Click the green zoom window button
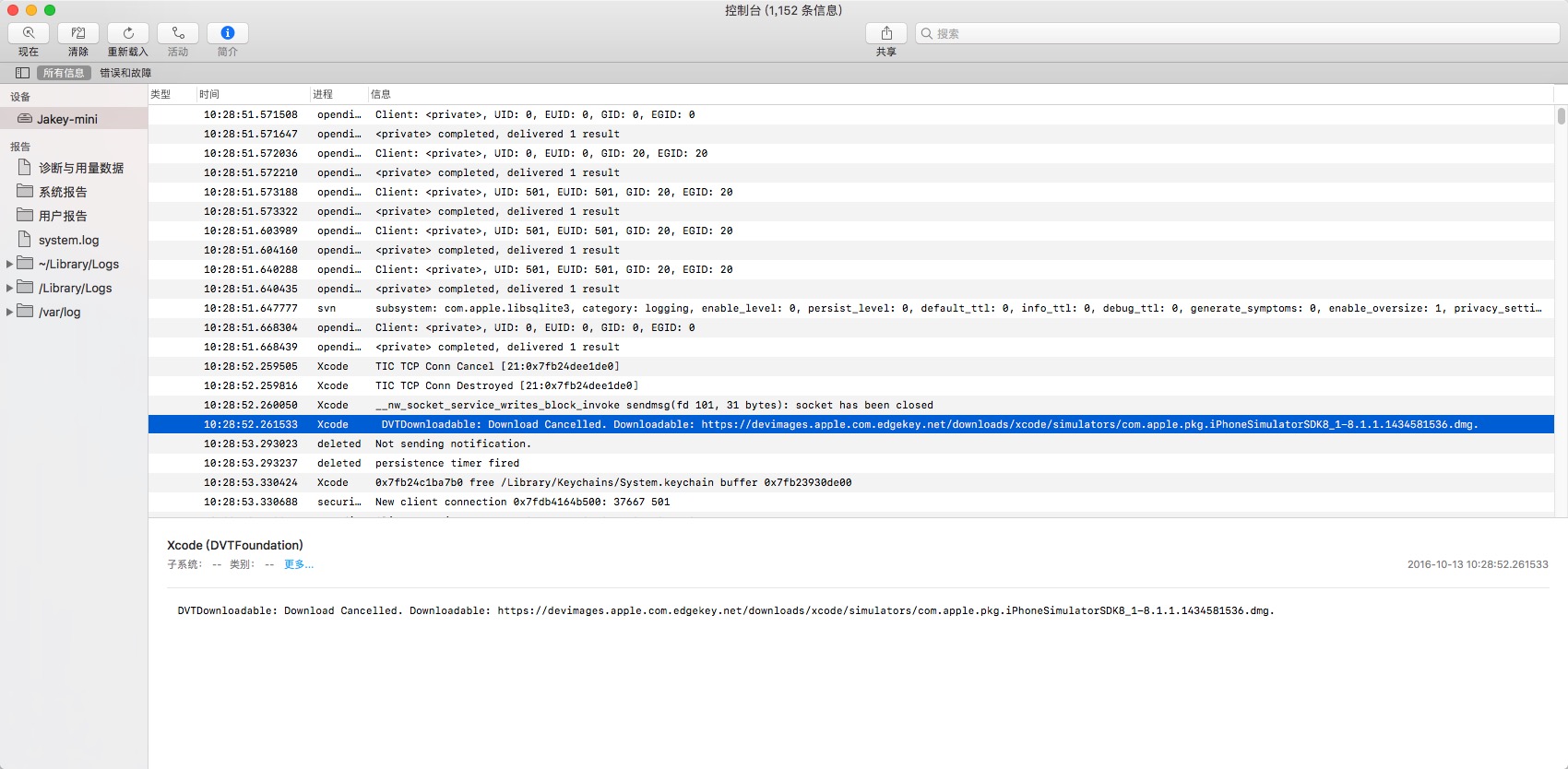This screenshot has height=769, width=1568. click(50, 10)
